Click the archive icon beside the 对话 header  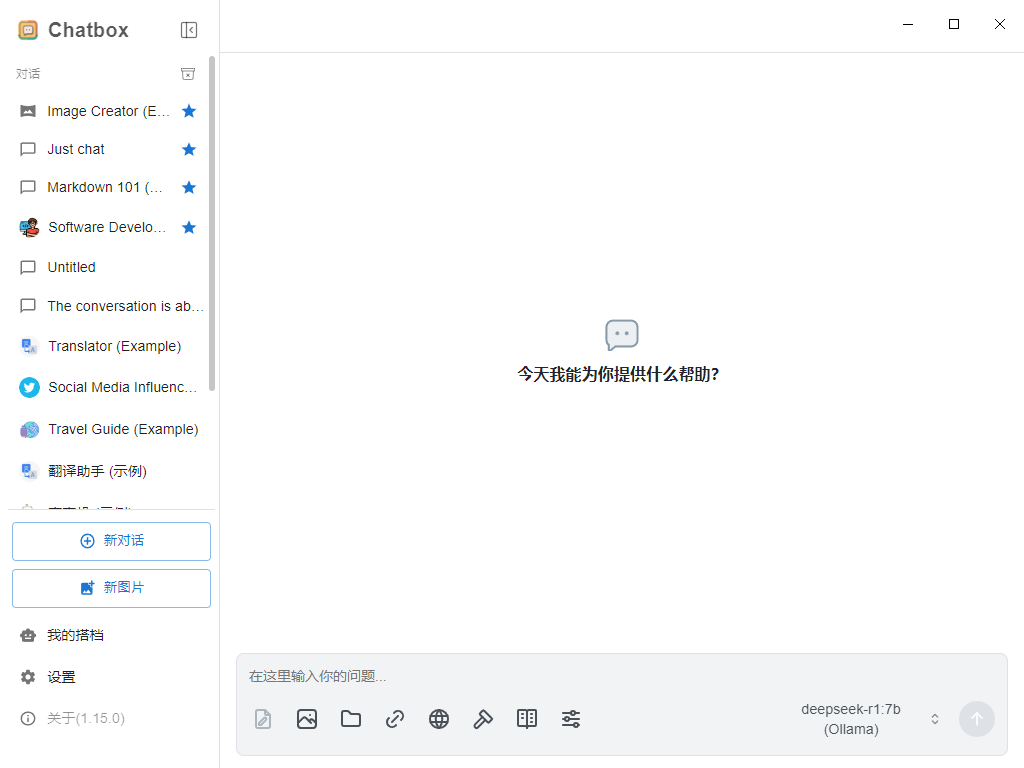pyautogui.click(x=188, y=74)
